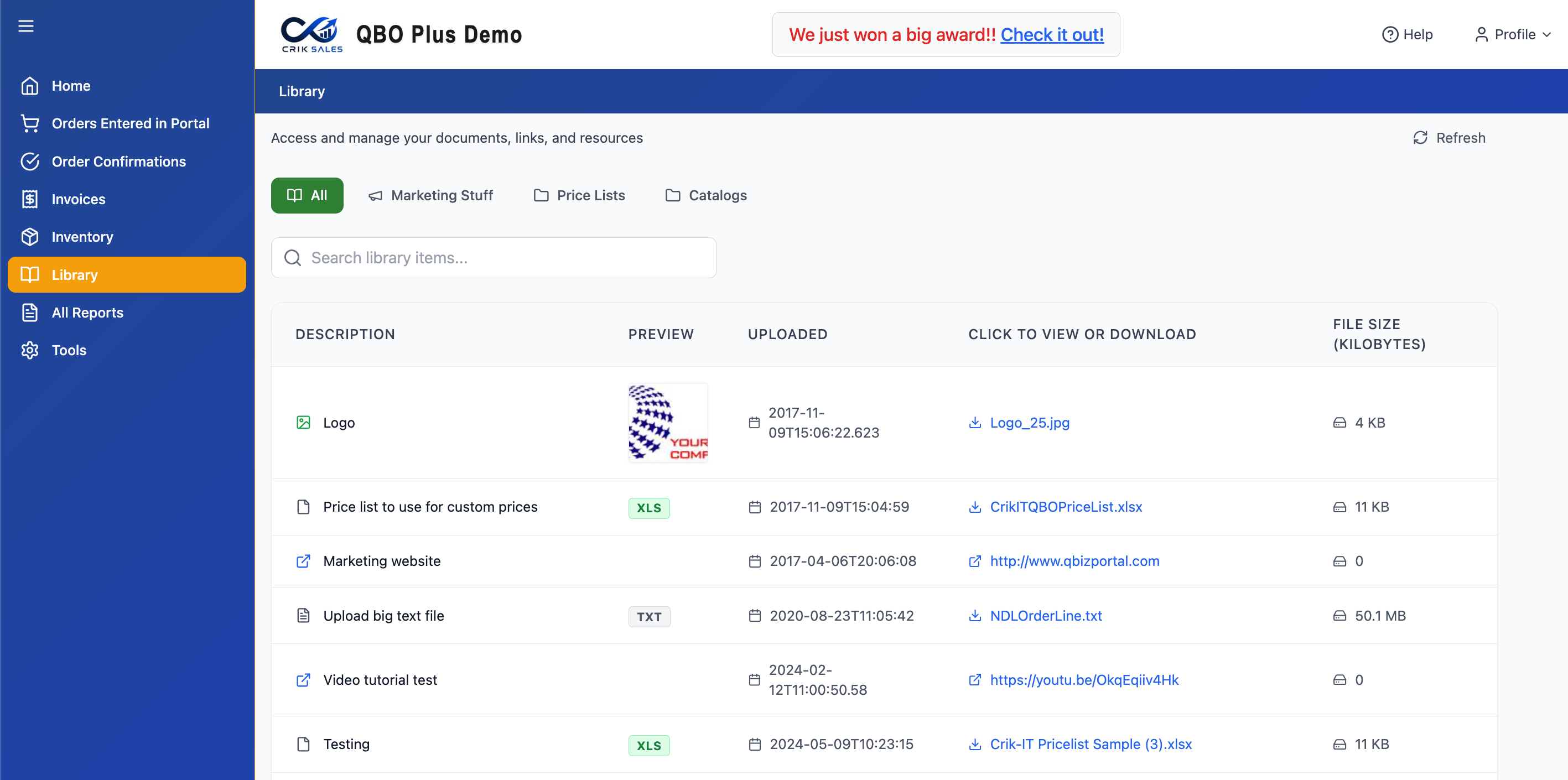This screenshot has width=1568, height=780.
Task: Click download icon beside Logo_25.jpg
Action: click(974, 422)
